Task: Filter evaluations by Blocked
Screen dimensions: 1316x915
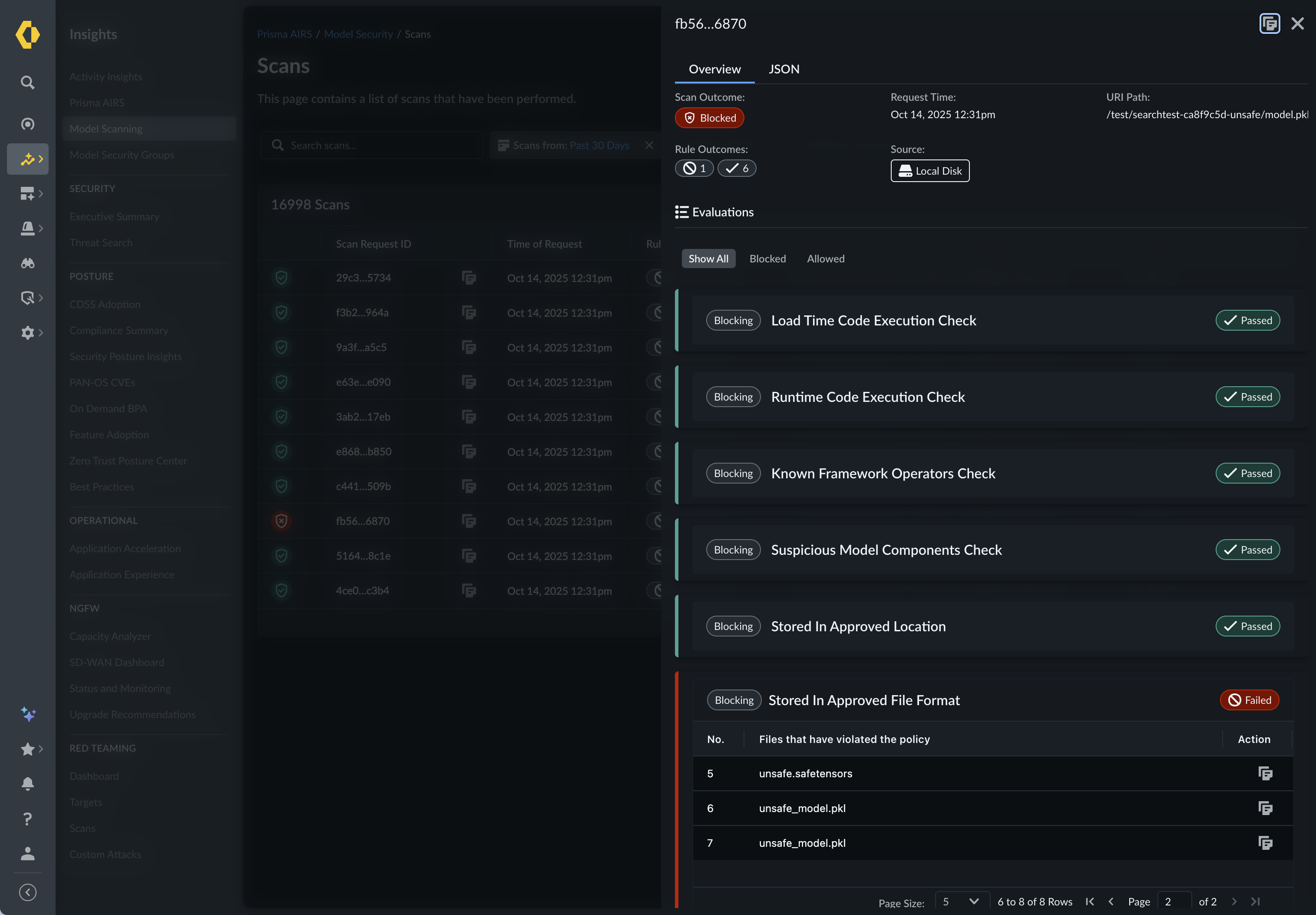Action: (x=767, y=259)
